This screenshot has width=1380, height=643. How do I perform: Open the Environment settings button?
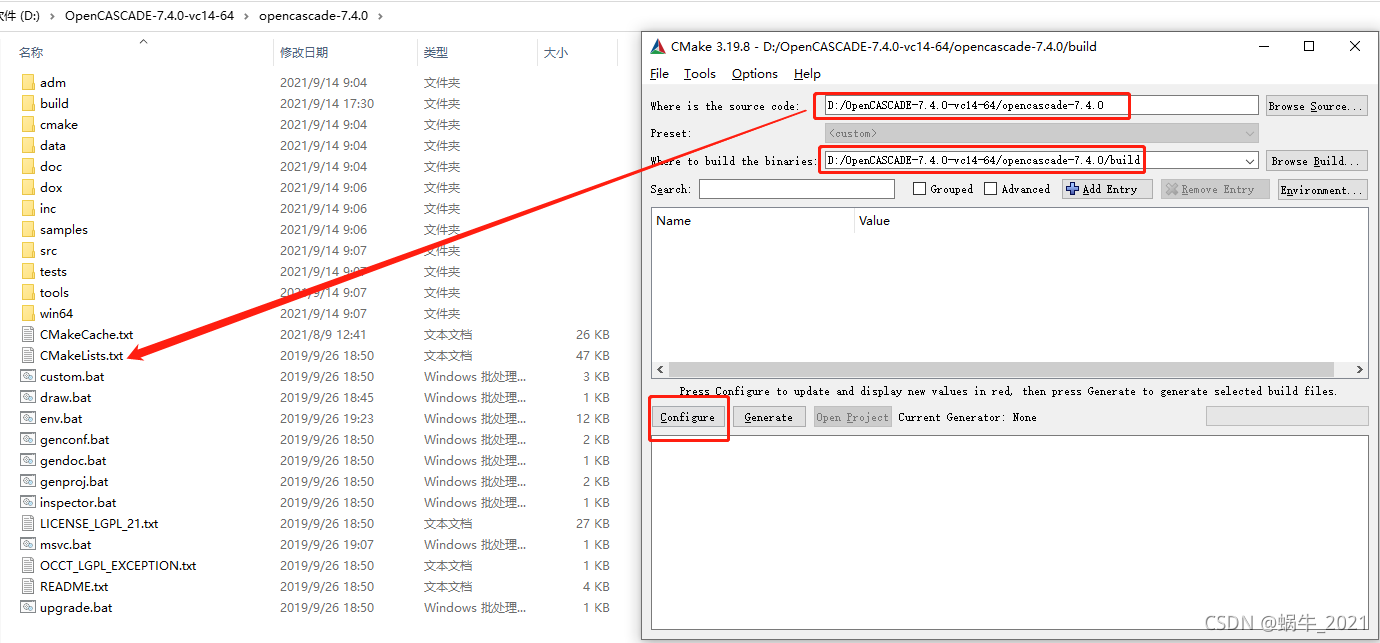pyautogui.click(x=1322, y=189)
